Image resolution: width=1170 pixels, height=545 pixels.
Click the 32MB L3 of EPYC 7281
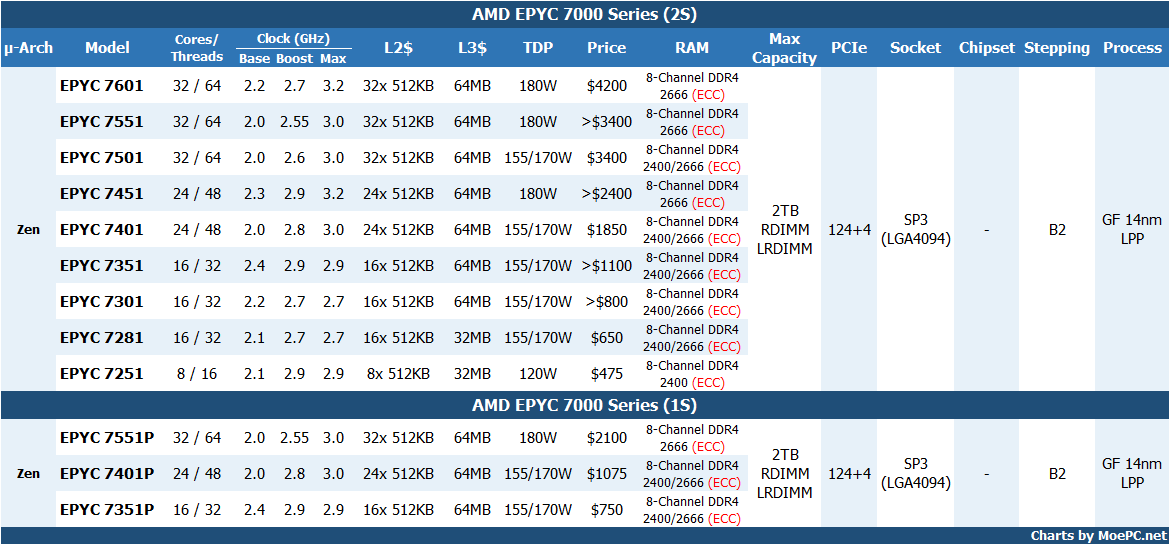click(472, 337)
